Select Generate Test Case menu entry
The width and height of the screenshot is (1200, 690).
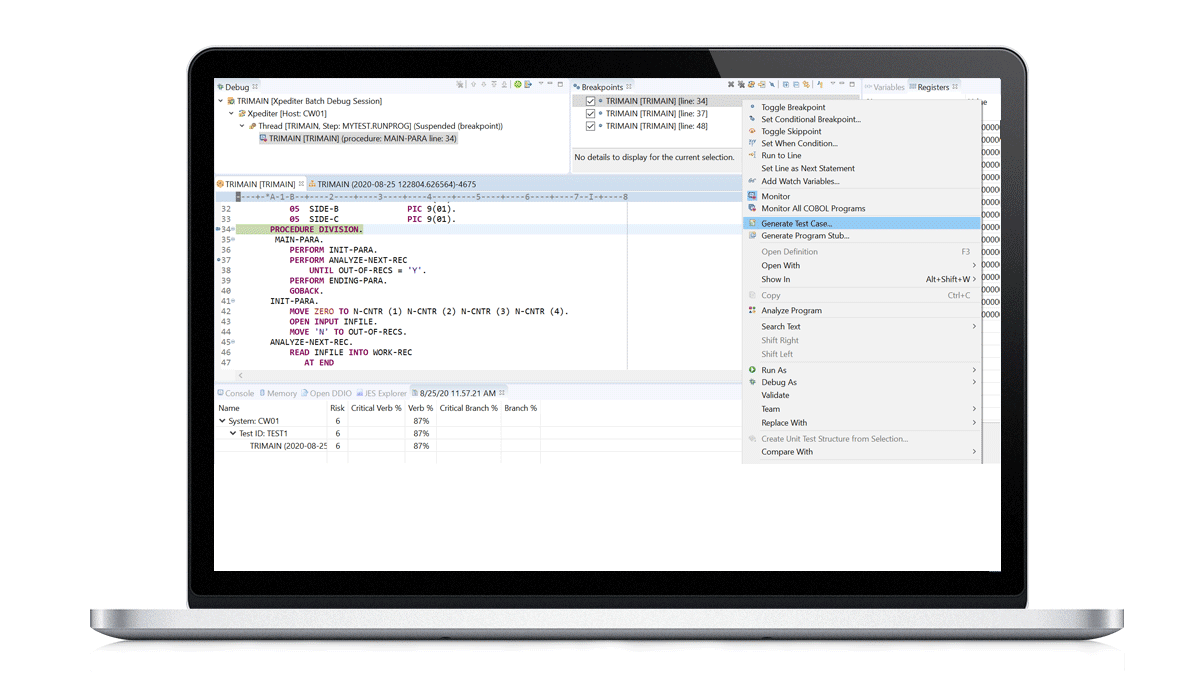pos(796,224)
